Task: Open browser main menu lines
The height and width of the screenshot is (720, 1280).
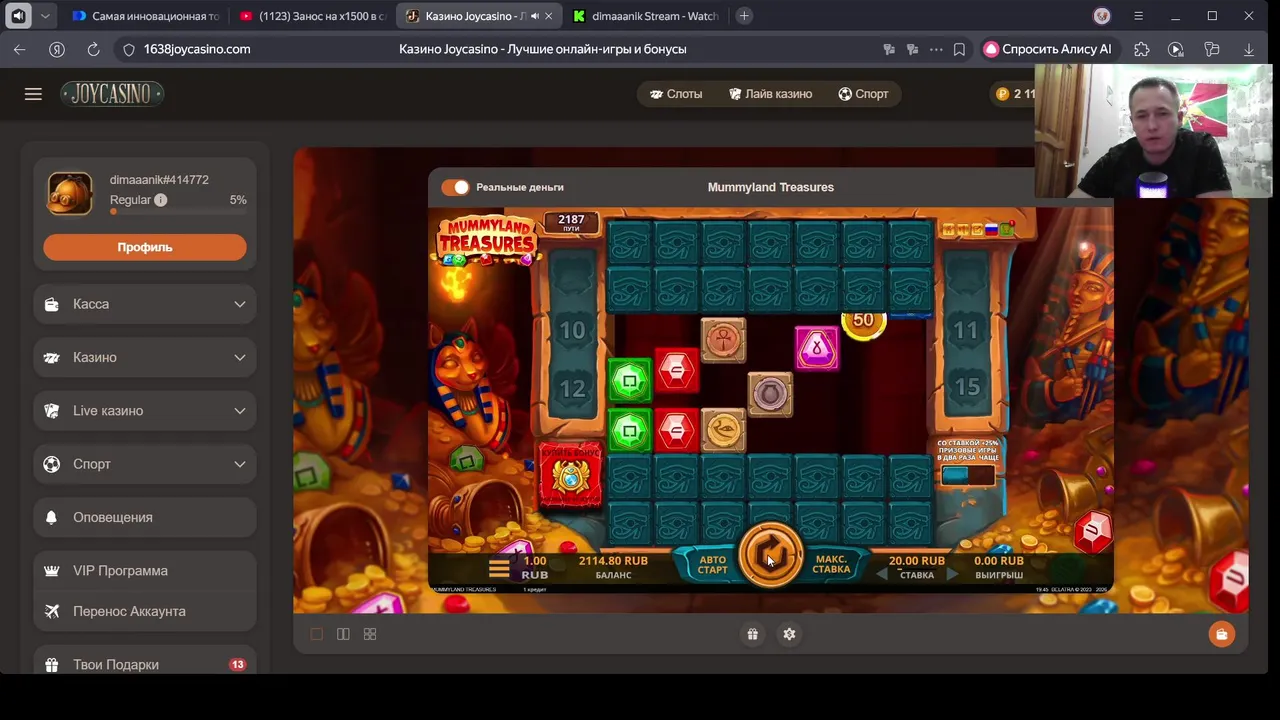Action: point(1138,16)
